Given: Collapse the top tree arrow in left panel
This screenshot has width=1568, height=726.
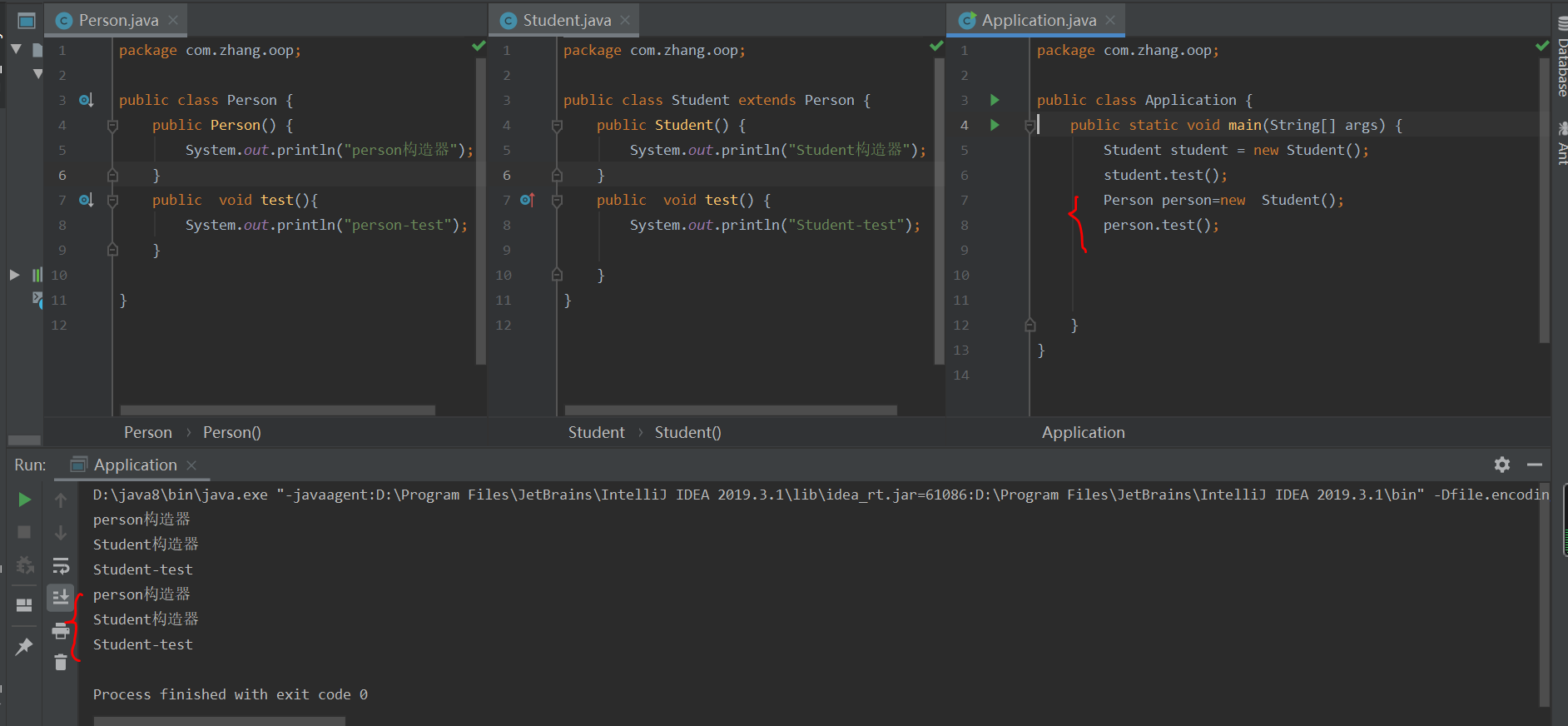Looking at the screenshot, I should coord(16,49).
